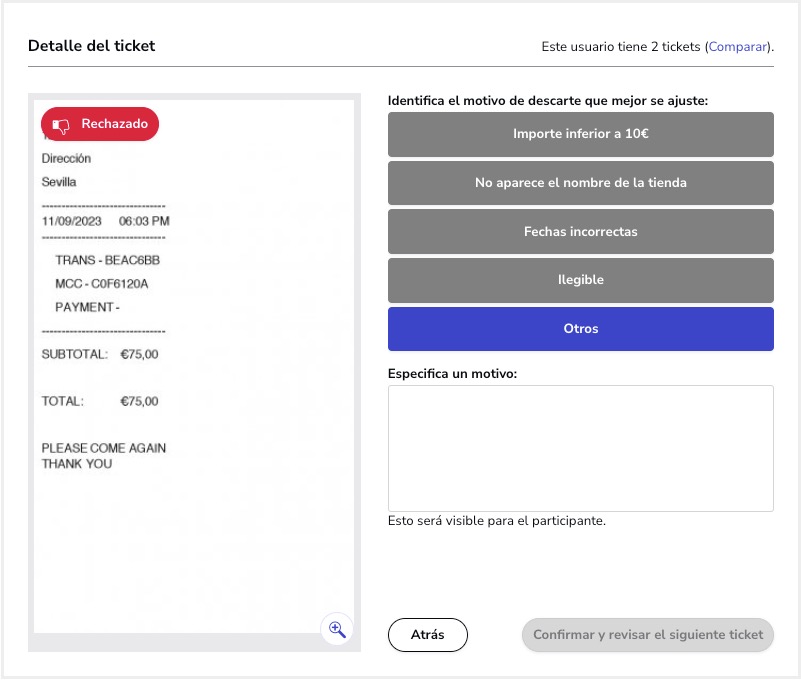Click 'THANK YOU' line on receipt

[77, 464]
